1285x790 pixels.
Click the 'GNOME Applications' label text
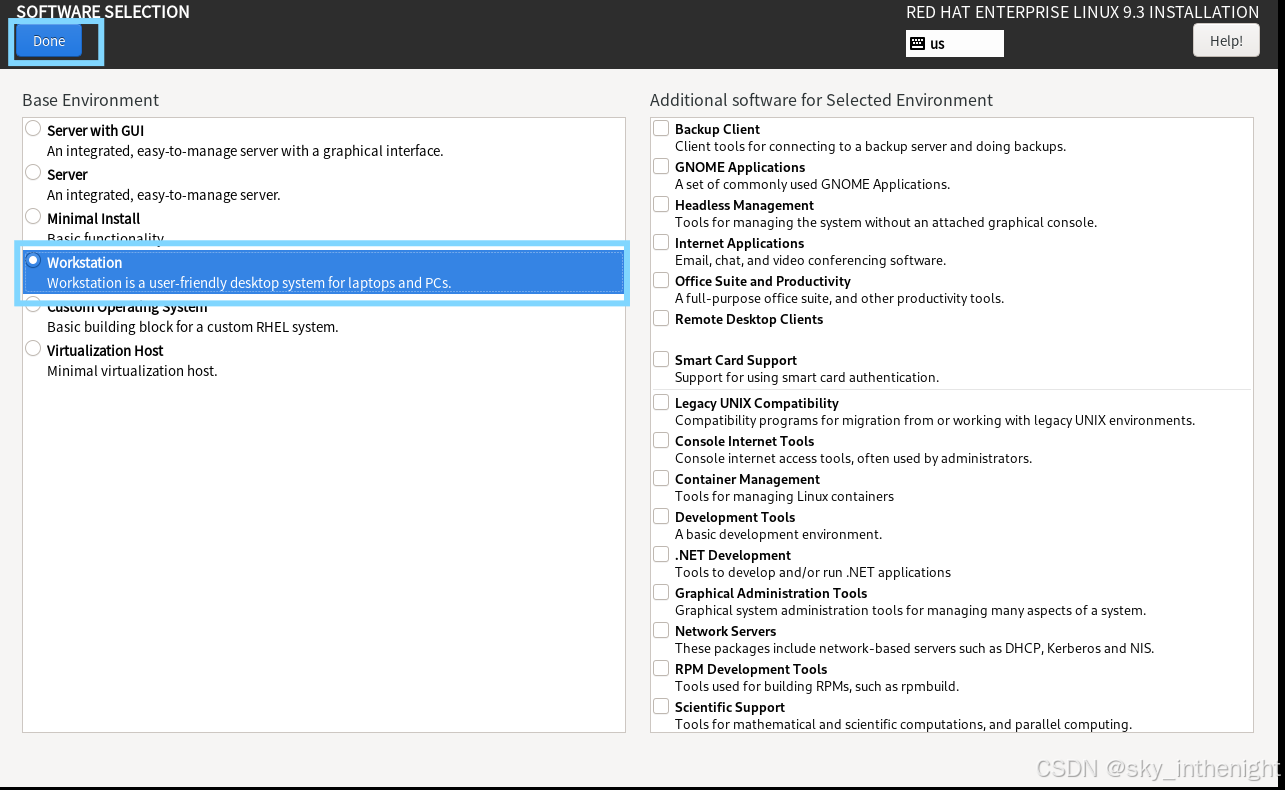pyautogui.click(x=740, y=167)
